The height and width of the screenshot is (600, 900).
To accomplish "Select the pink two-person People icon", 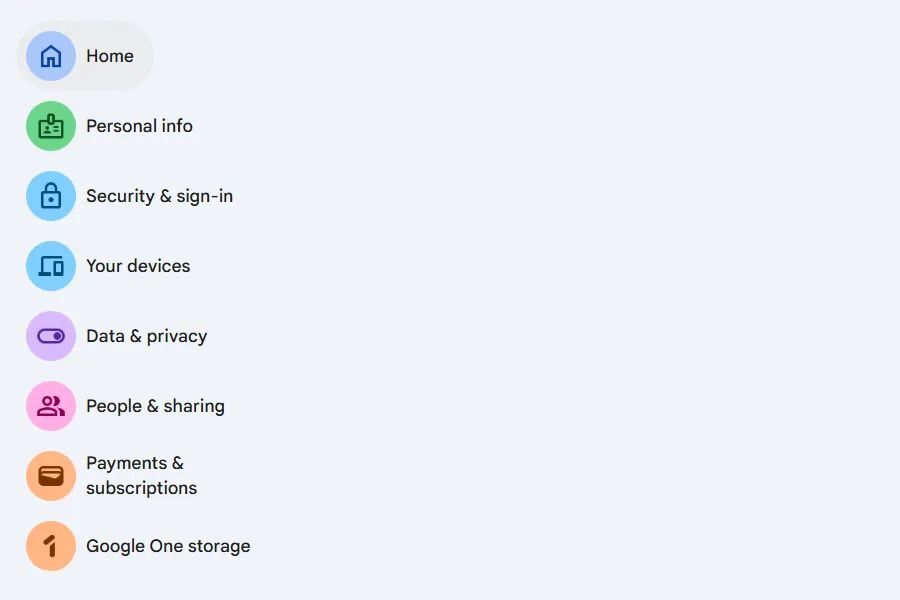I will tap(51, 406).
